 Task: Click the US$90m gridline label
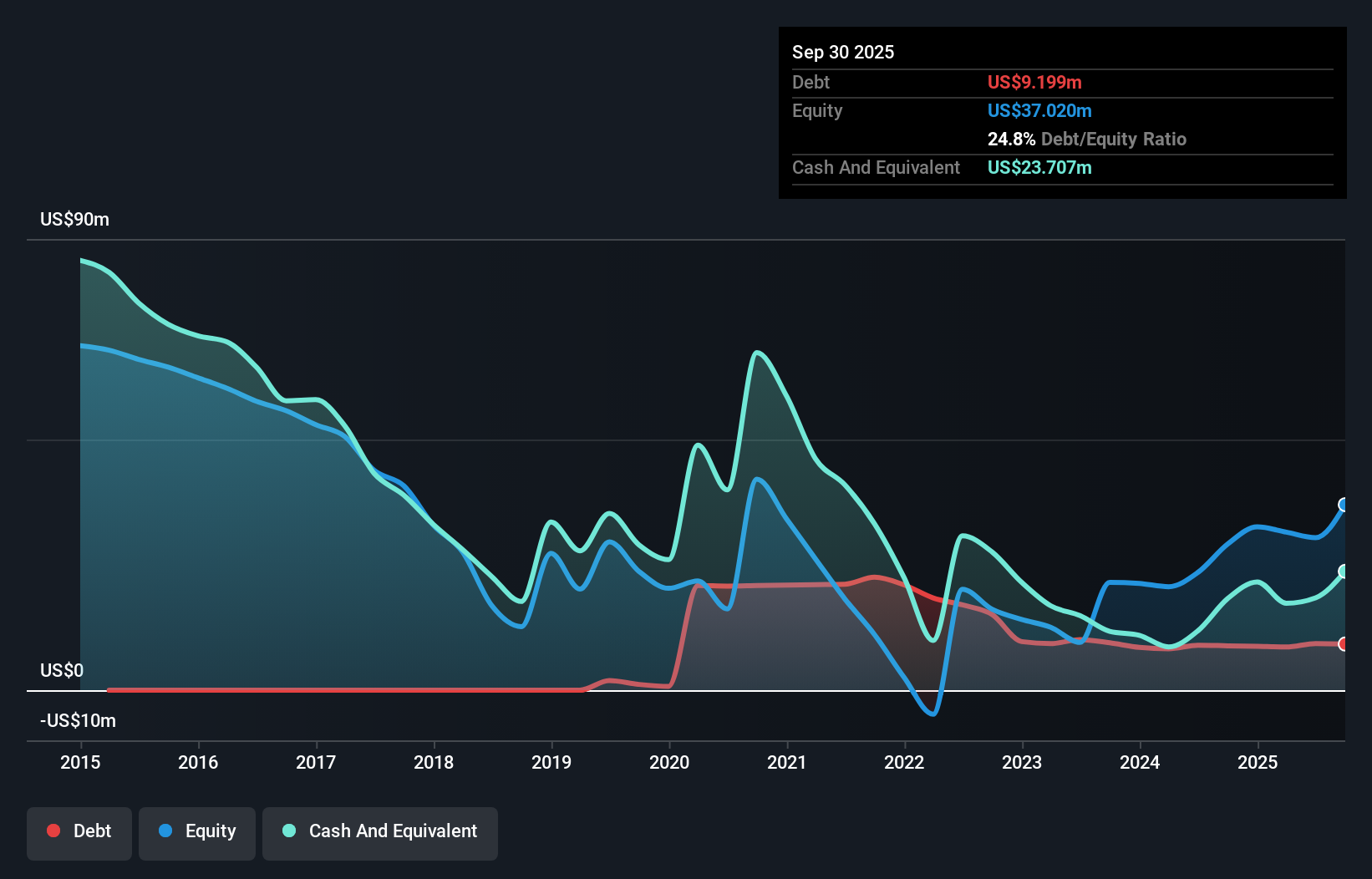[74, 219]
